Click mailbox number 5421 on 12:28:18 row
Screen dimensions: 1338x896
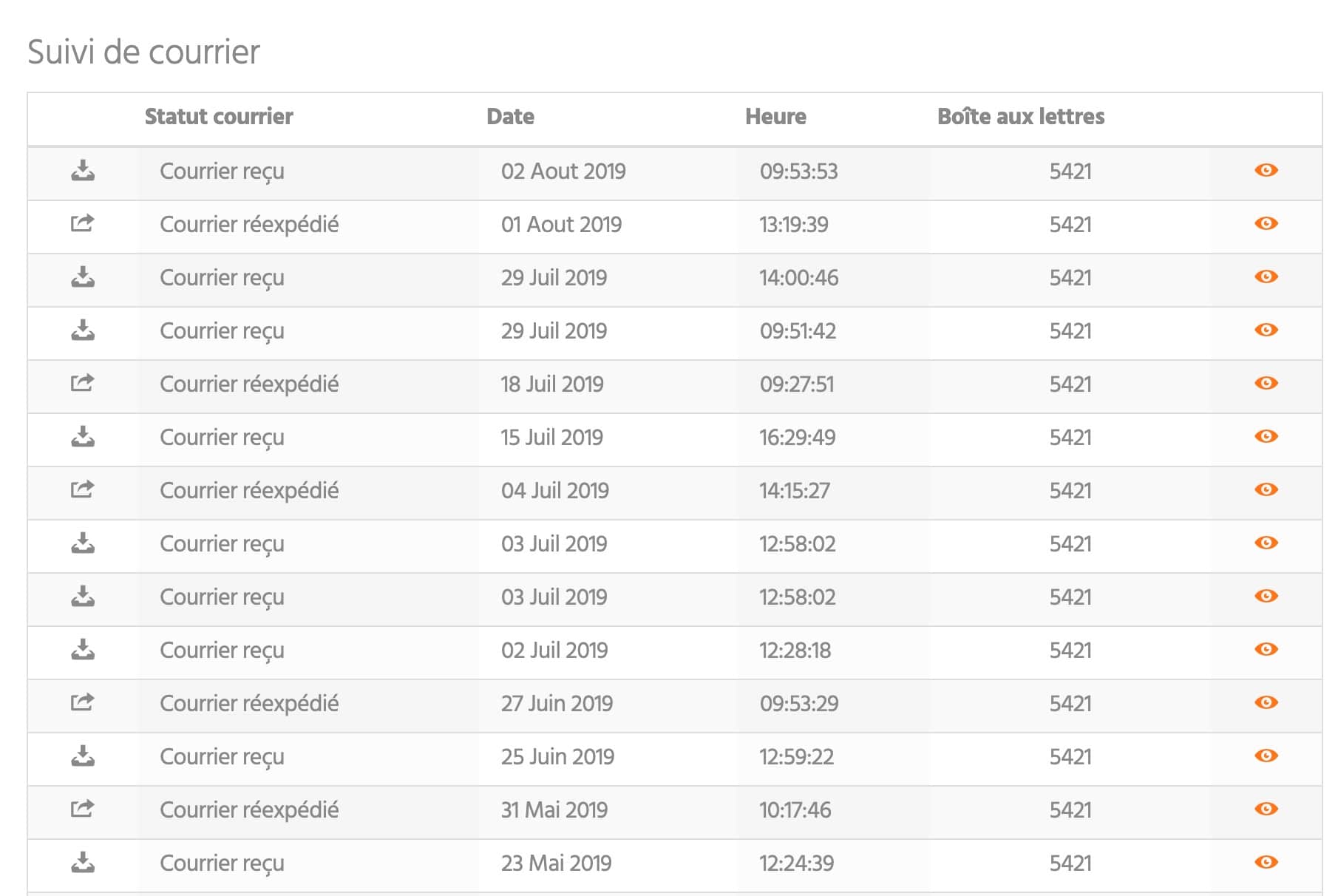(x=1070, y=651)
